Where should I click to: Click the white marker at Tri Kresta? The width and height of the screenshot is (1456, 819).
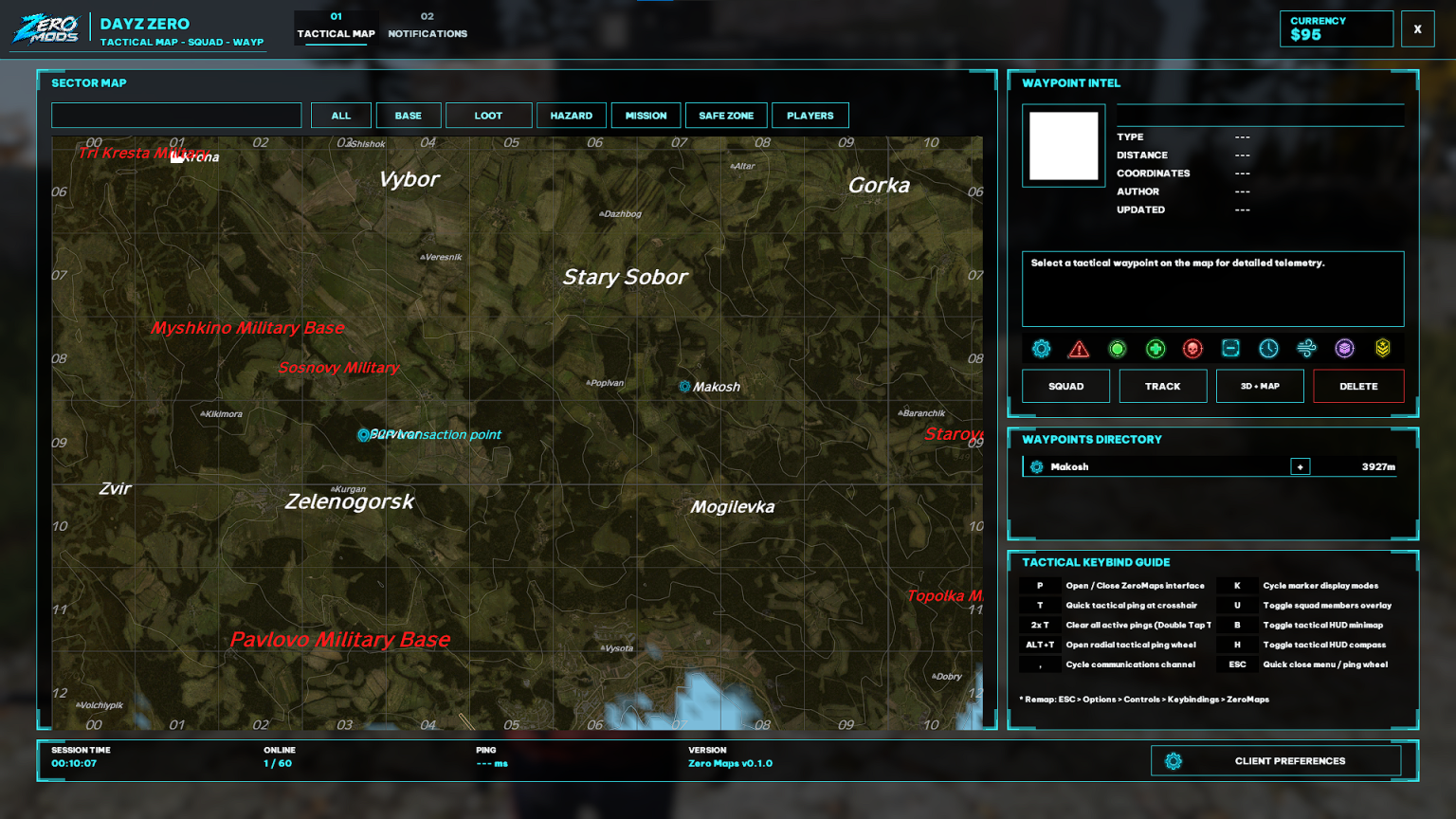click(x=177, y=156)
